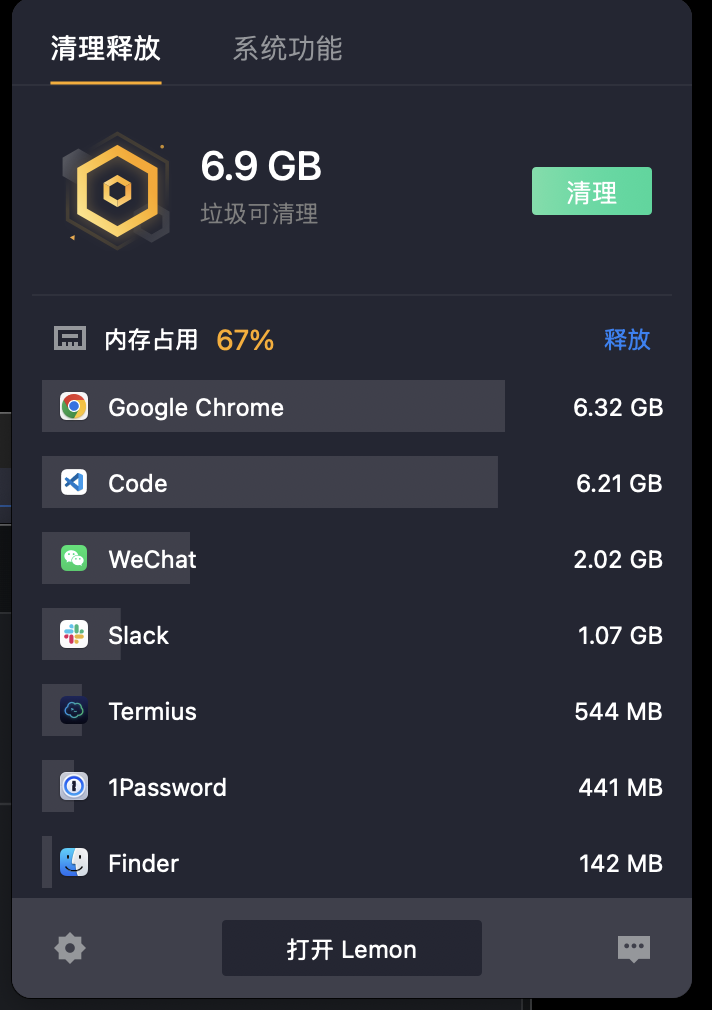Click the 1Password app icon

(x=74, y=786)
